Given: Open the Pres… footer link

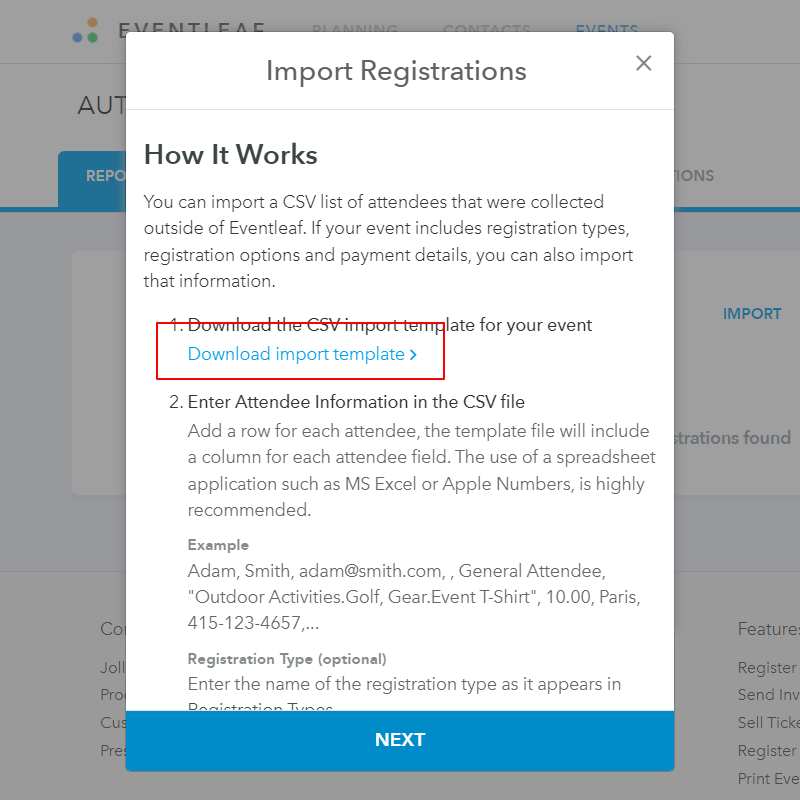Looking at the screenshot, I should pyautogui.click(x=112, y=750).
